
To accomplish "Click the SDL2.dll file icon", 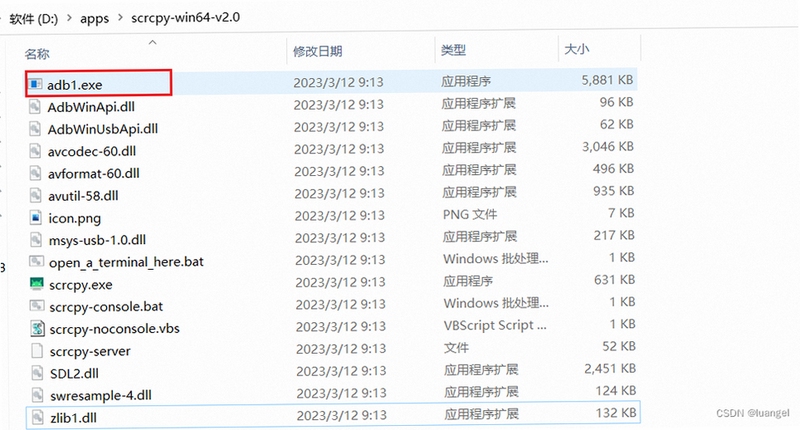I will coord(37,373).
